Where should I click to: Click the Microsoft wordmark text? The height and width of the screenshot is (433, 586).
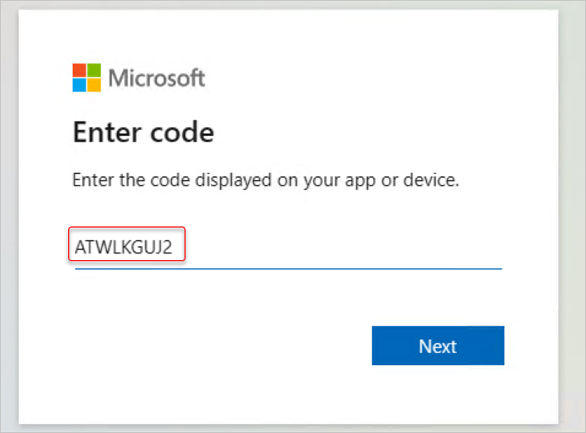(x=157, y=78)
